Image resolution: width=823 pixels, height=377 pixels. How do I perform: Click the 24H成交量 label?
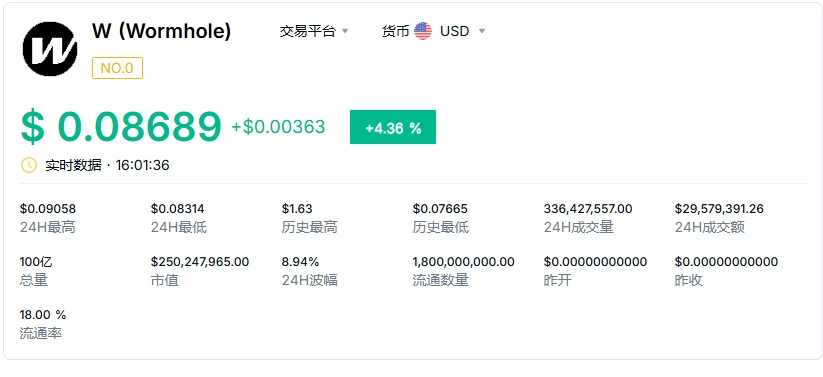(x=578, y=227)
